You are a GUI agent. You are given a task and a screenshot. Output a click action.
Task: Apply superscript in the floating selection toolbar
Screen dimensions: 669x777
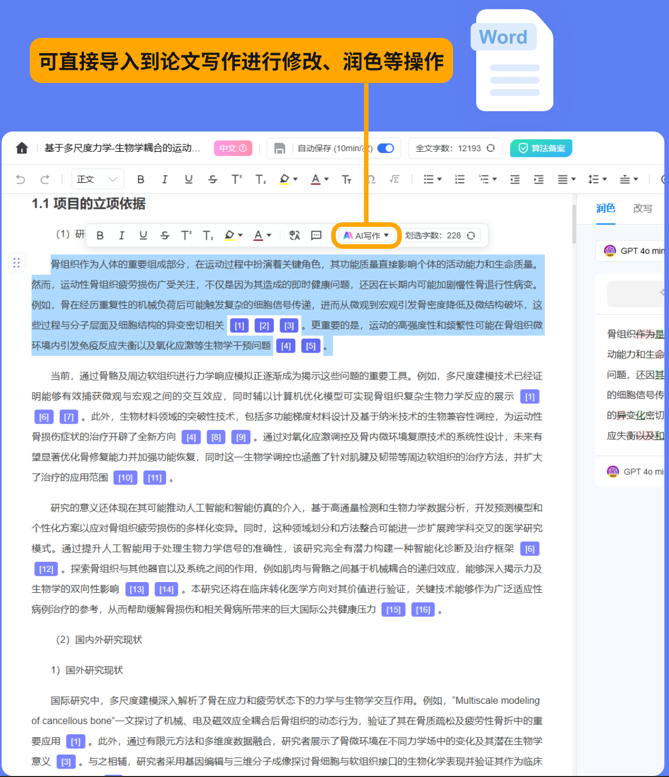click(186, 235)
